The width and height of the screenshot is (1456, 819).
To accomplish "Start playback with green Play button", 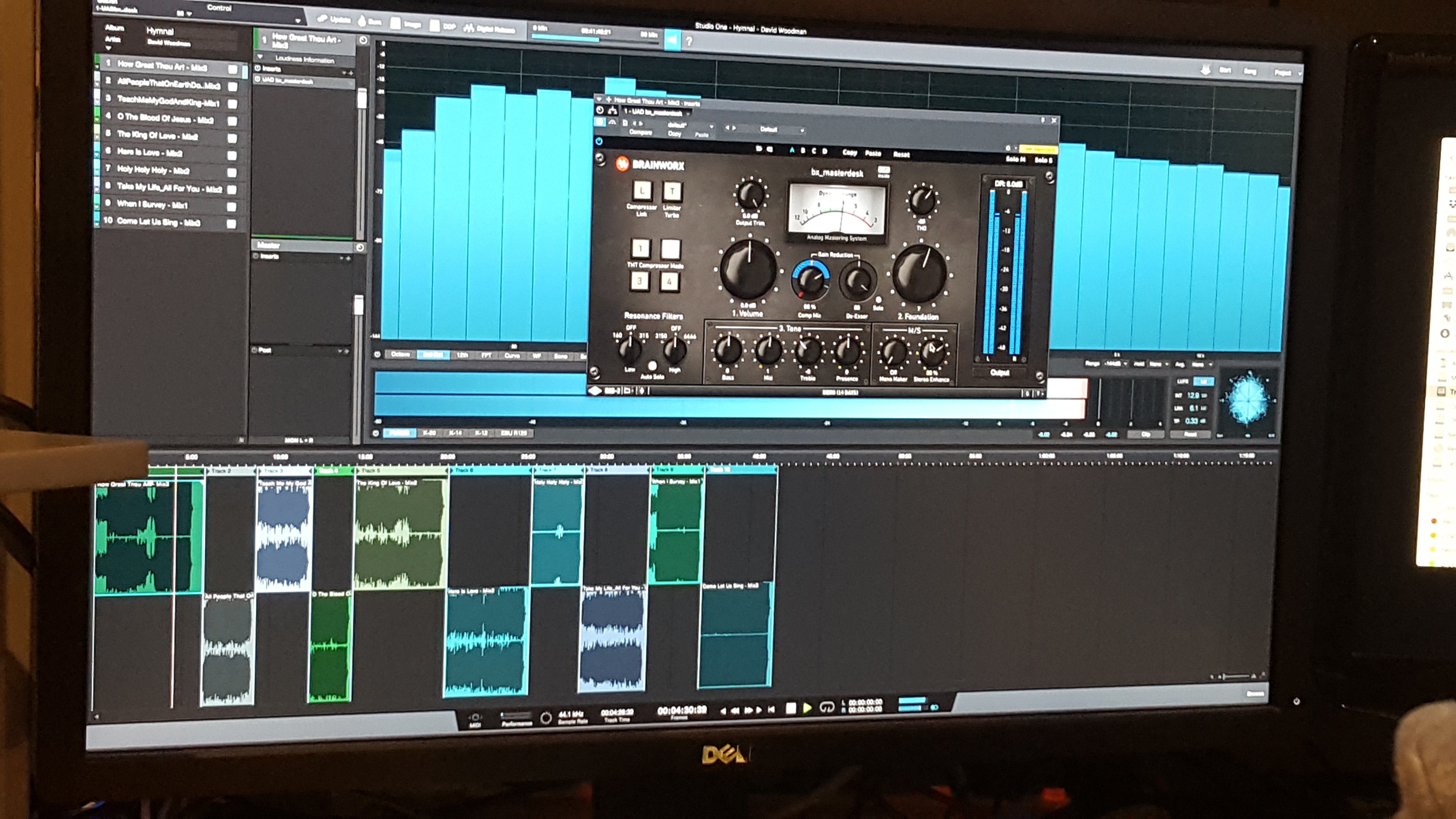I will click(807, 708).
